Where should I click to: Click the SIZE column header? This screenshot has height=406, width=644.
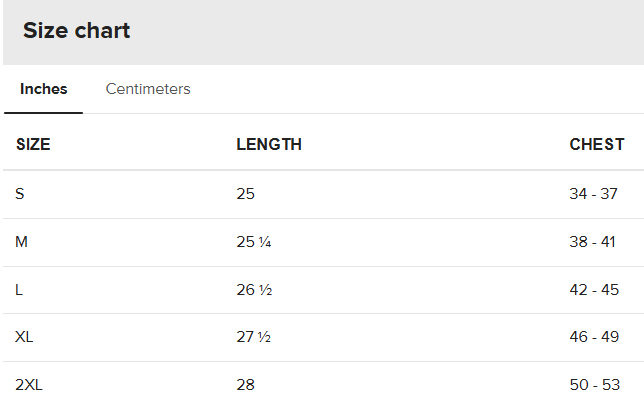click(x=33, y=145)
